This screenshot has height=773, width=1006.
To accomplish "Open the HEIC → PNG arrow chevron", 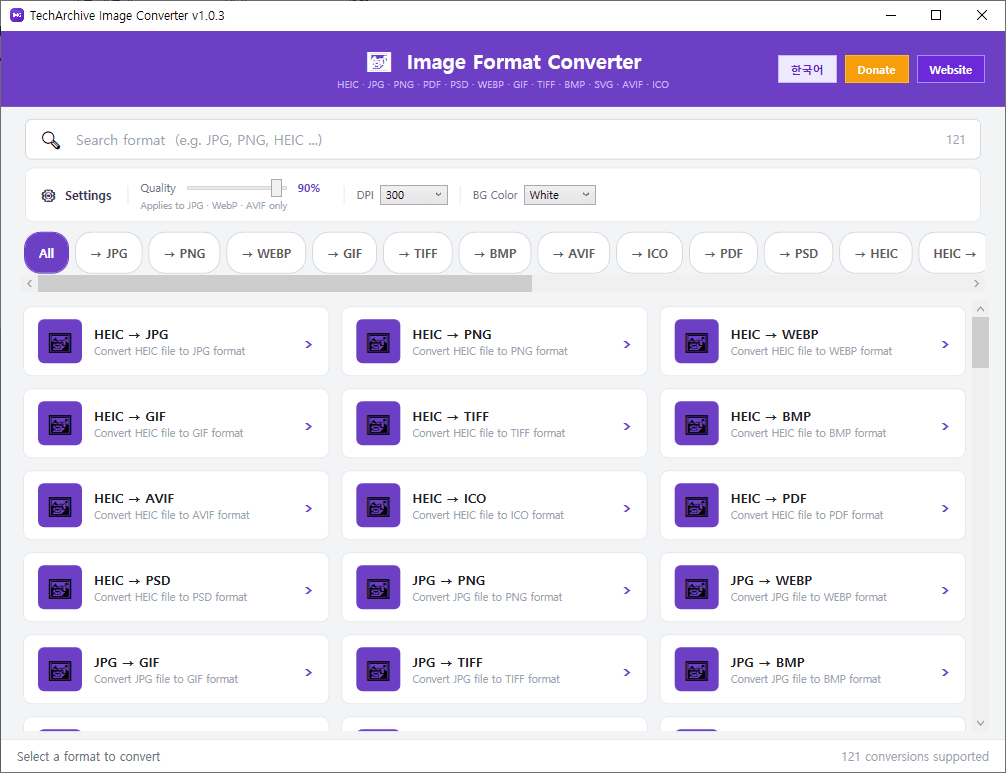I will (x=627, y=343).
